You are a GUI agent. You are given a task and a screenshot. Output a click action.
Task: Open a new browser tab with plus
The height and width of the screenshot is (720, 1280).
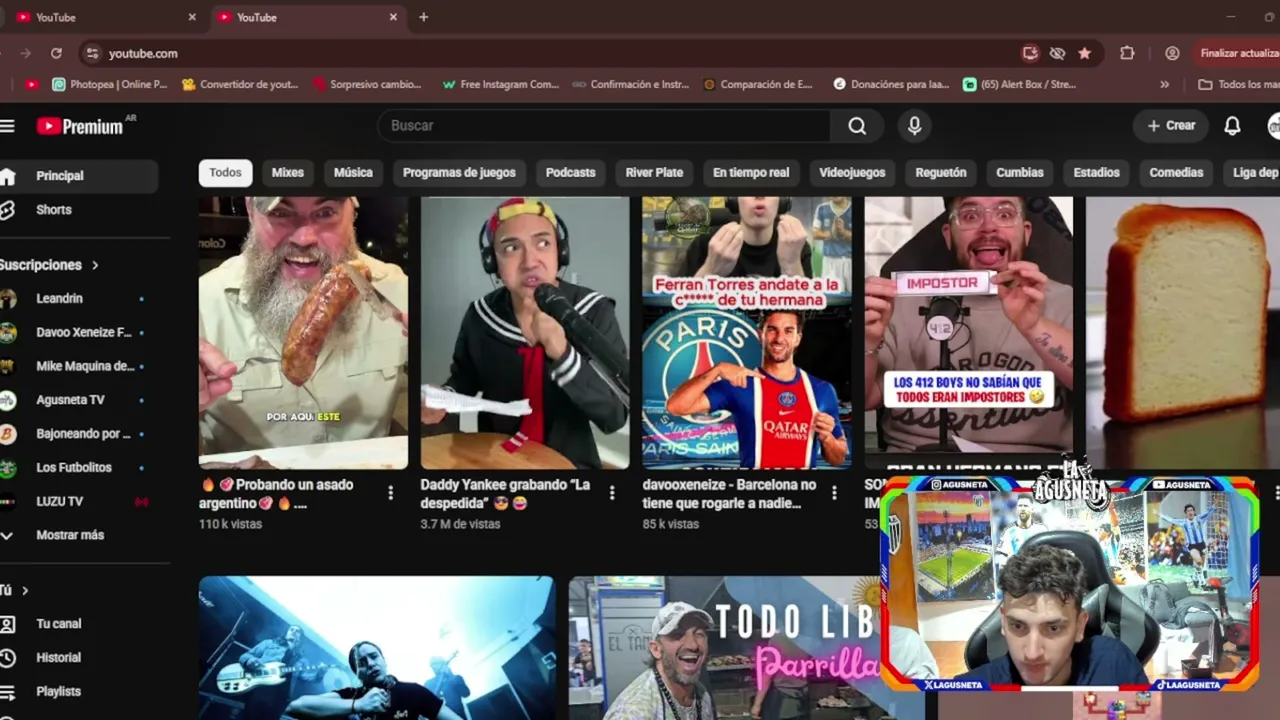tap(423, 17)
